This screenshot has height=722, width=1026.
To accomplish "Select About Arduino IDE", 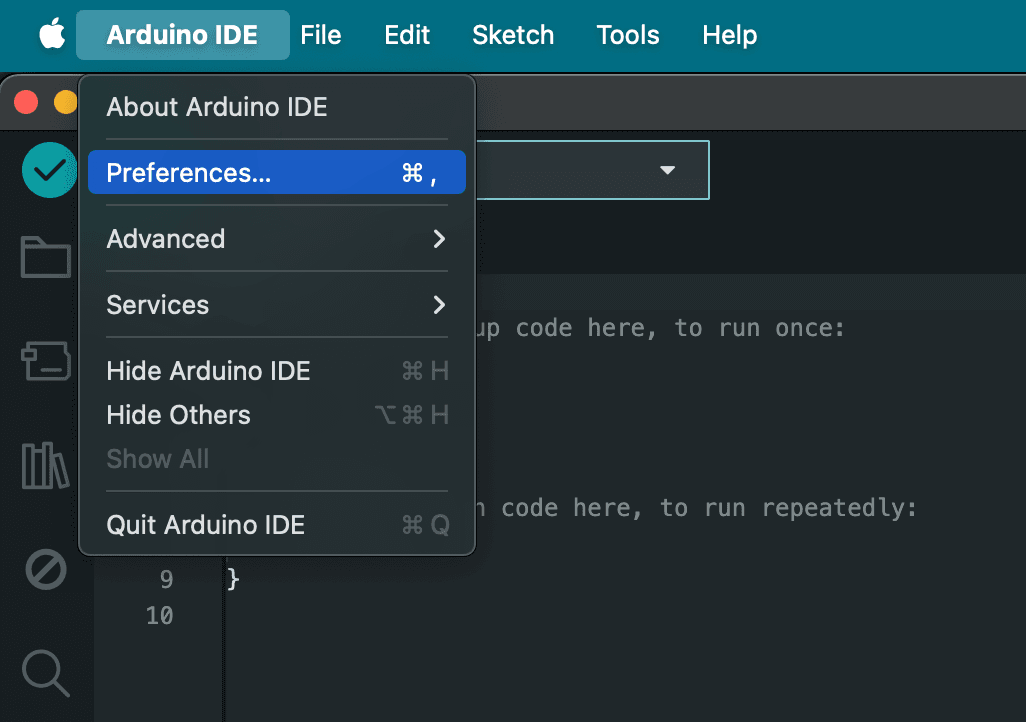I will [277, 107].
